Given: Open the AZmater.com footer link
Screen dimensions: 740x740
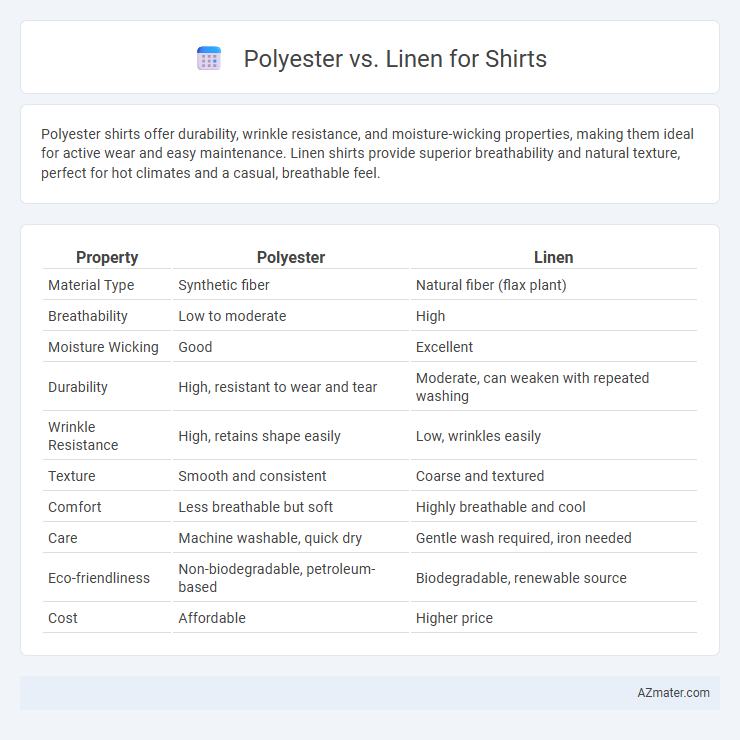Looking at the screenshot, I should (x=673, y=692).
